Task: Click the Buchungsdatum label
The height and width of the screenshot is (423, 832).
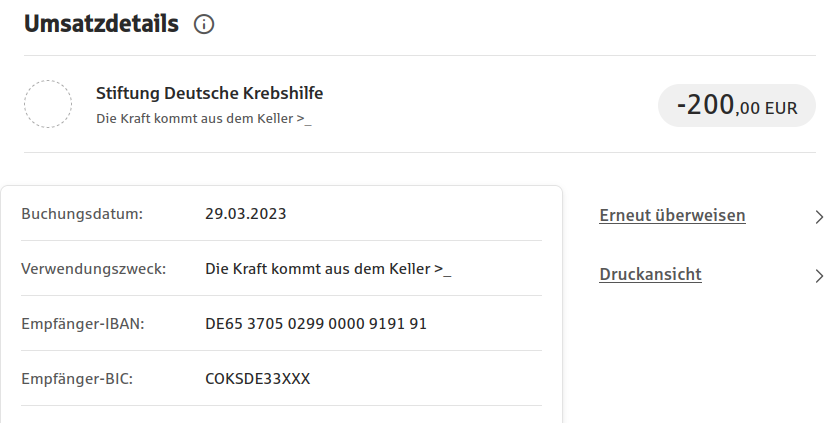Action: pos(82,213)
